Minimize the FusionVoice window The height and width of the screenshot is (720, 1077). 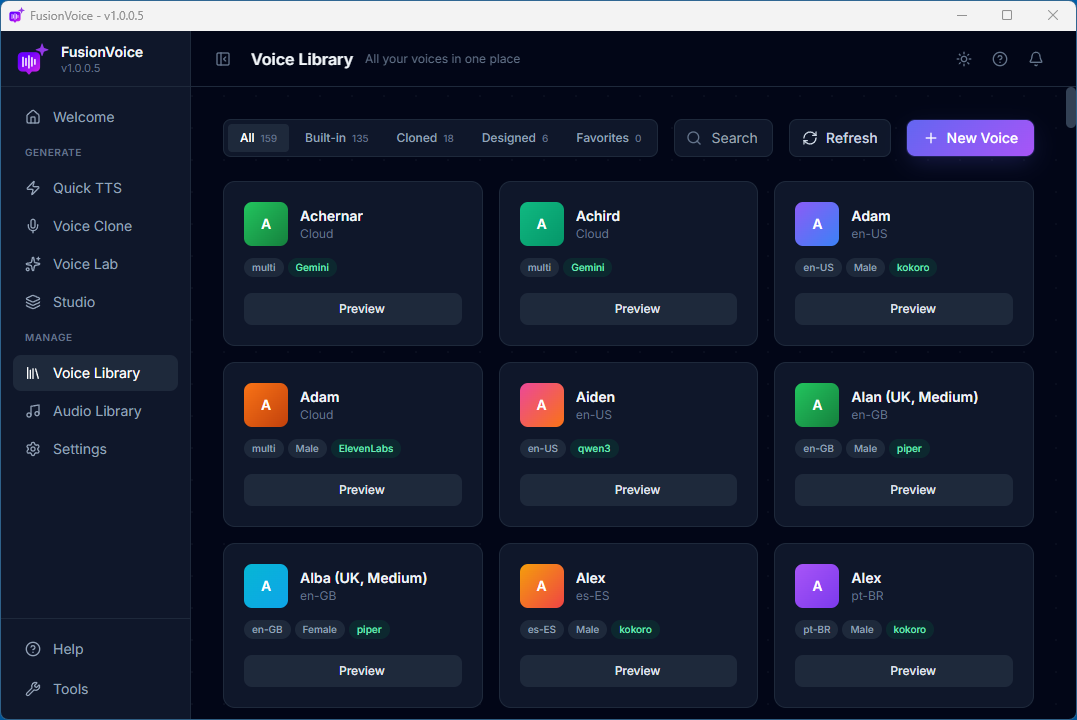pos(962,15)
